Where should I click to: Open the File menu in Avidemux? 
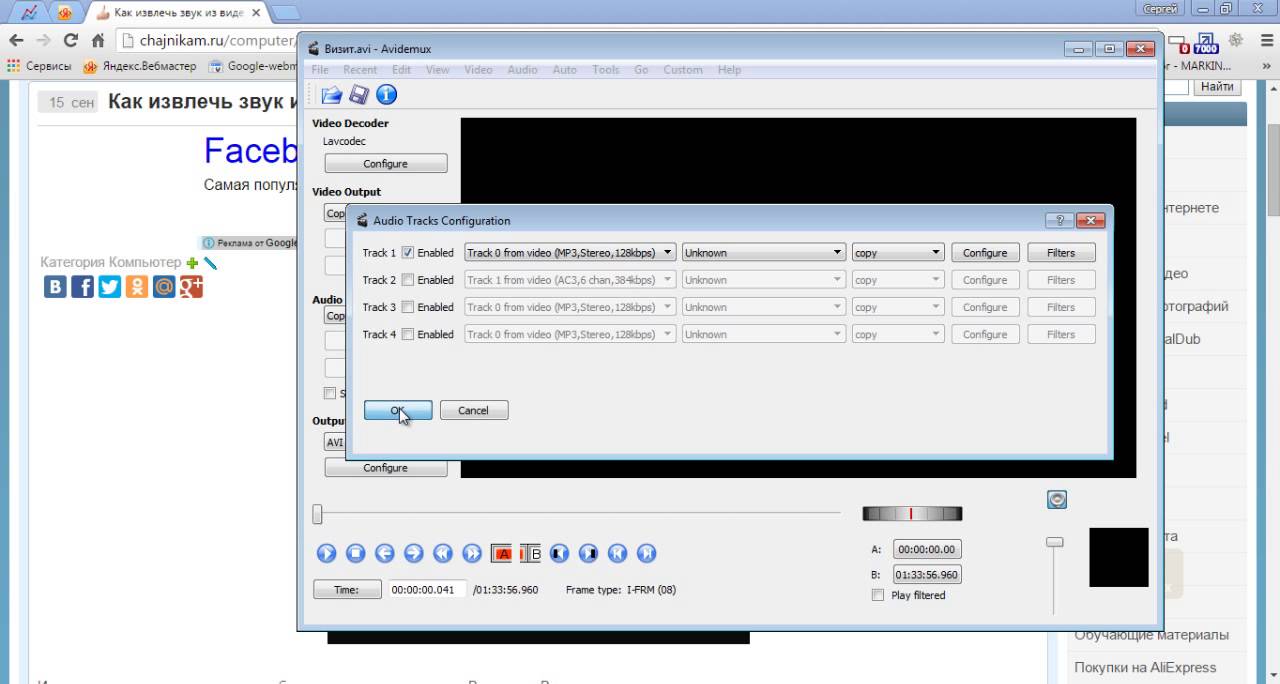pos(320,70)
